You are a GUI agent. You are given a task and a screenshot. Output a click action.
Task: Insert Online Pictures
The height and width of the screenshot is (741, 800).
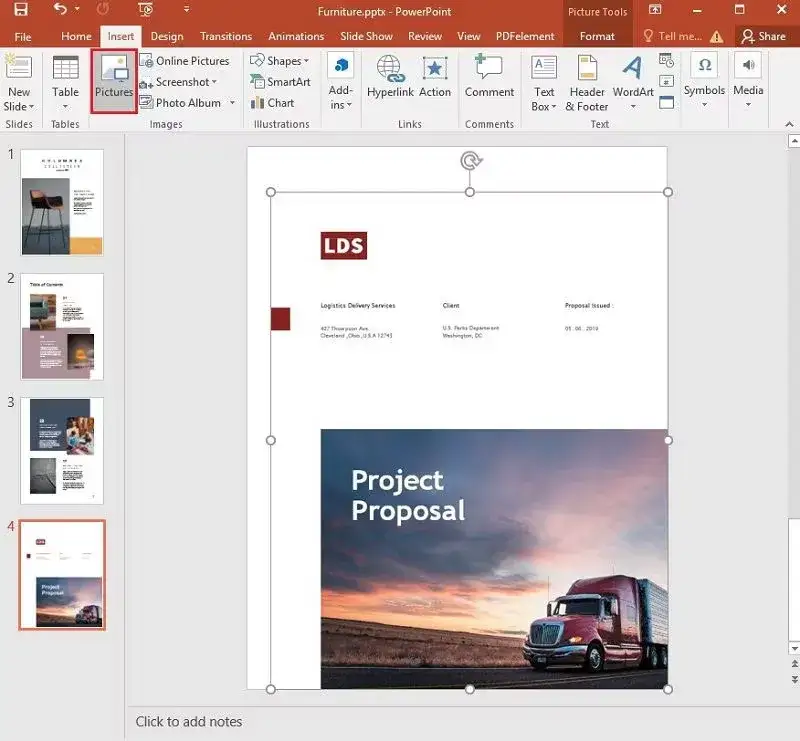185,61
